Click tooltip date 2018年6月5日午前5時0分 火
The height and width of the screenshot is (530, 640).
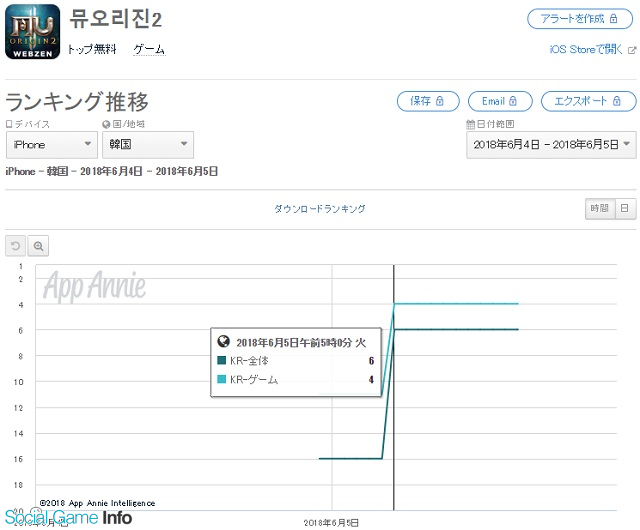point(301,343)
